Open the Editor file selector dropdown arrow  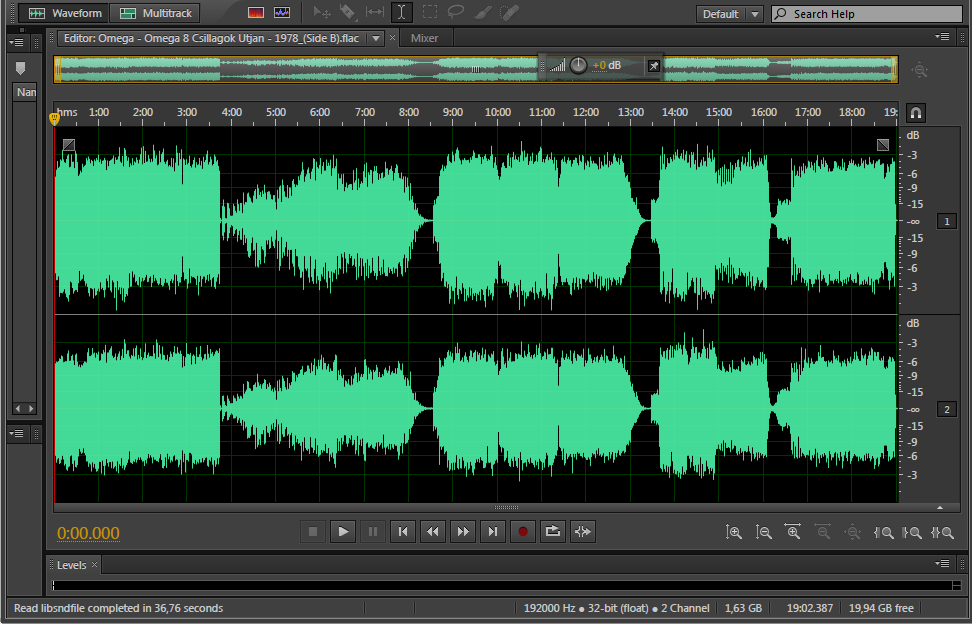click(376, 38)
